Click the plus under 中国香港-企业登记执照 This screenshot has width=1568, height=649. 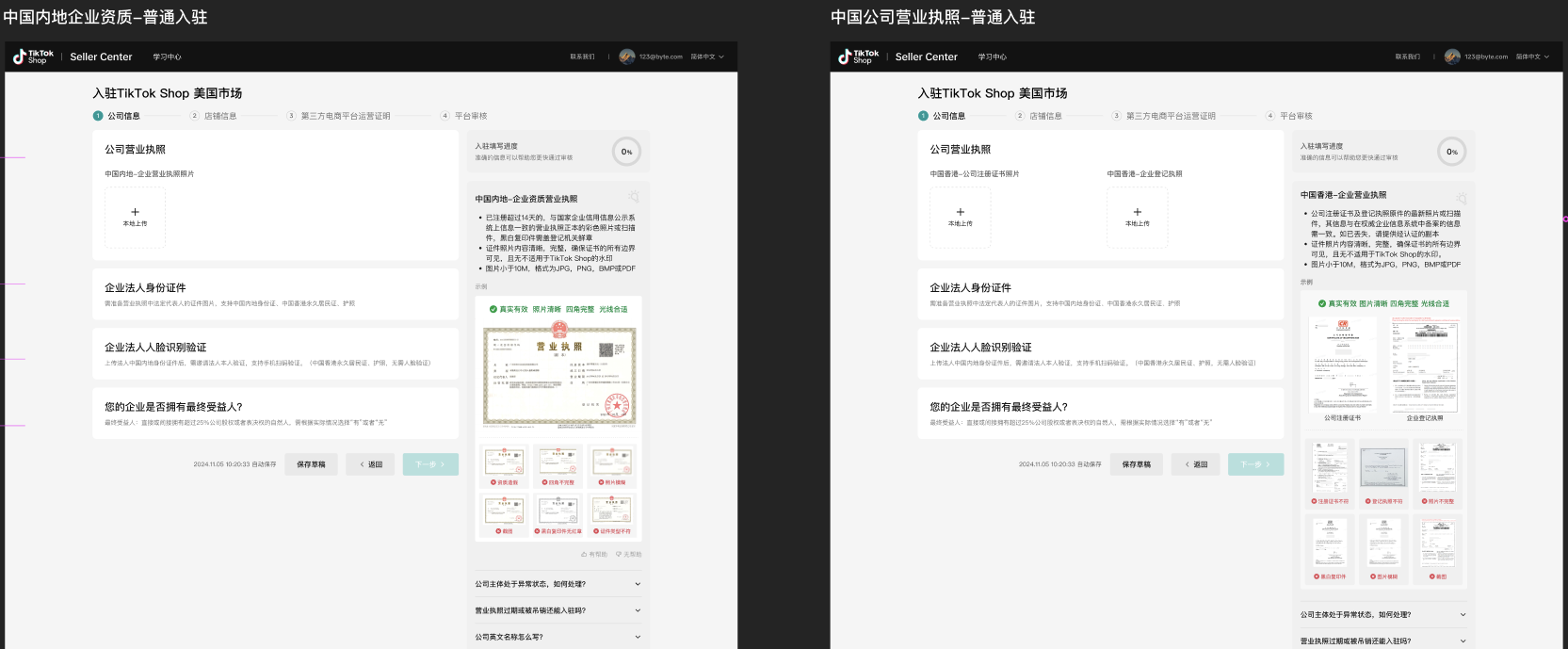point(1137,213)
